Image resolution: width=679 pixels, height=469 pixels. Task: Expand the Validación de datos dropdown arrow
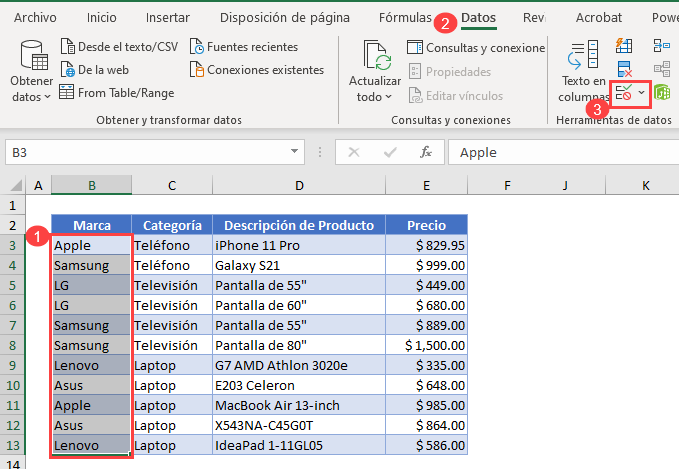tap(641, 93)
